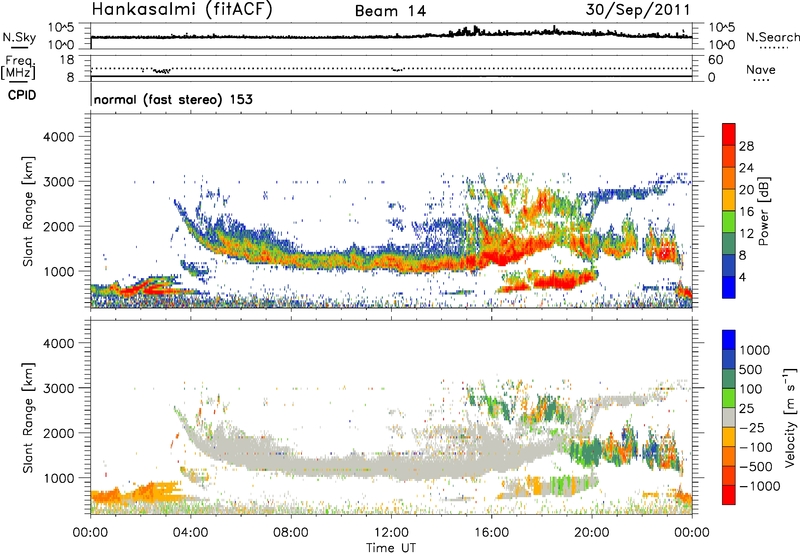Click the '20:00' time axis tick label
This screenshot has height=554, width=800.
pos(592,533)
